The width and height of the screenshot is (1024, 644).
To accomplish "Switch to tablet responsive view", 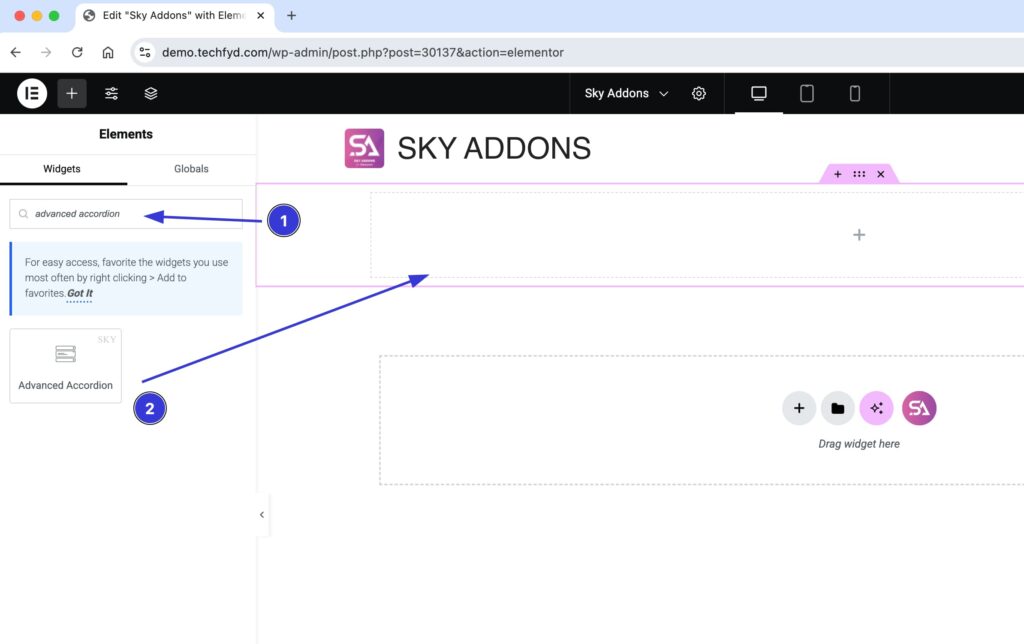I will 807,93.
